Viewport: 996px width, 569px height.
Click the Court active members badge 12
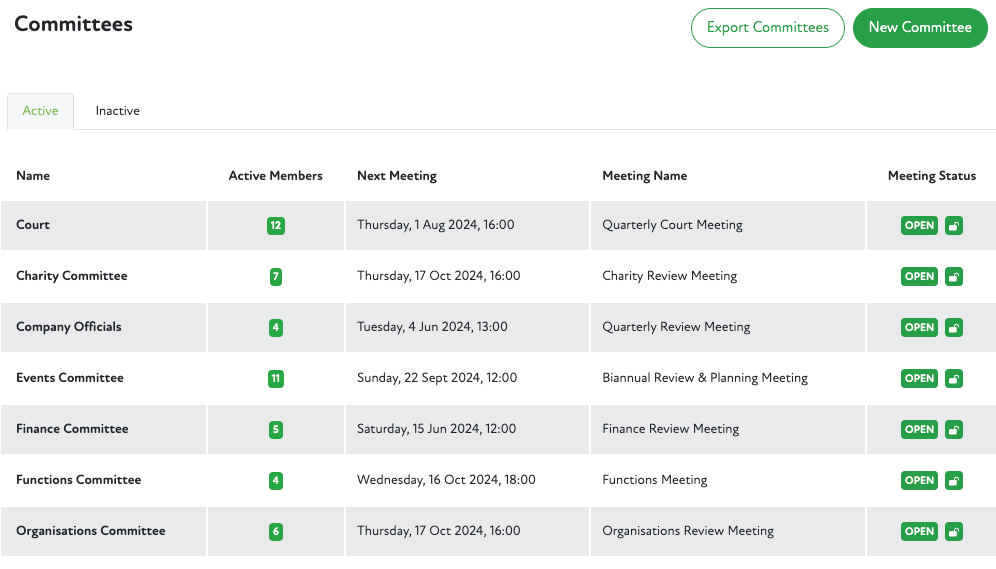point(276,226)
